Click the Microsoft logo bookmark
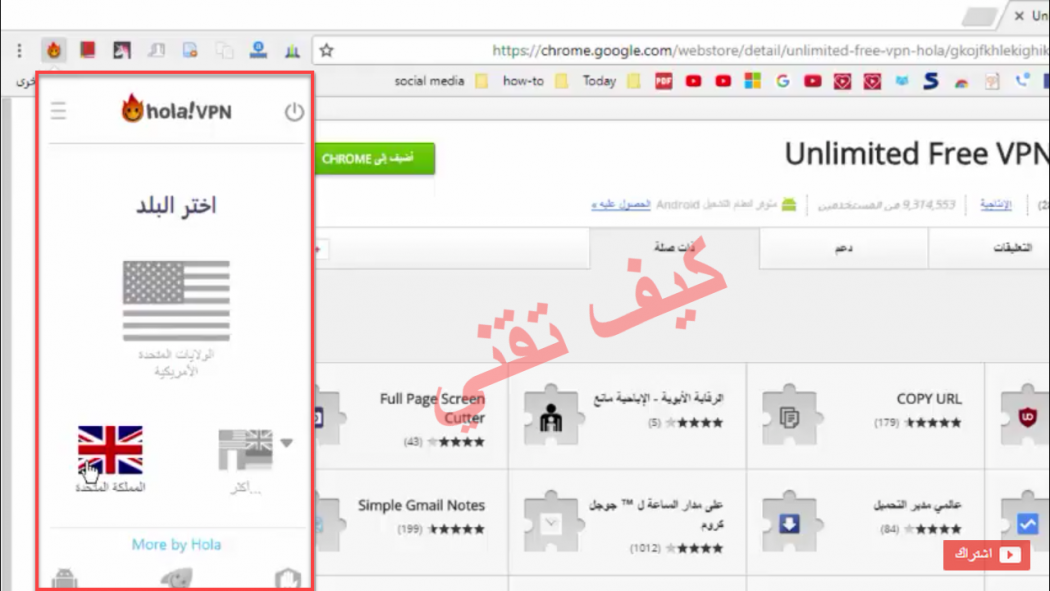 753,81
